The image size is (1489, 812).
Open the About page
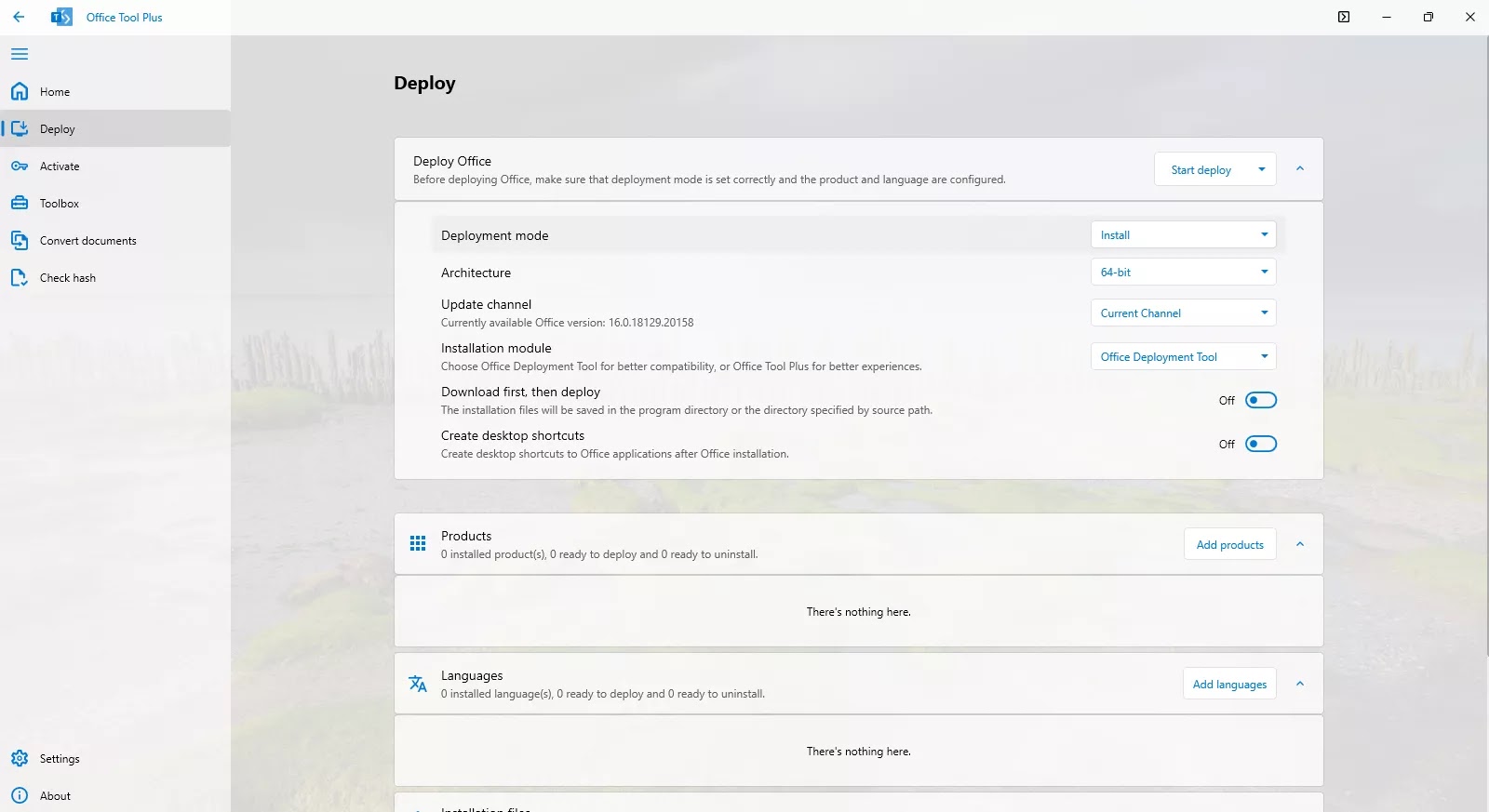115,795
